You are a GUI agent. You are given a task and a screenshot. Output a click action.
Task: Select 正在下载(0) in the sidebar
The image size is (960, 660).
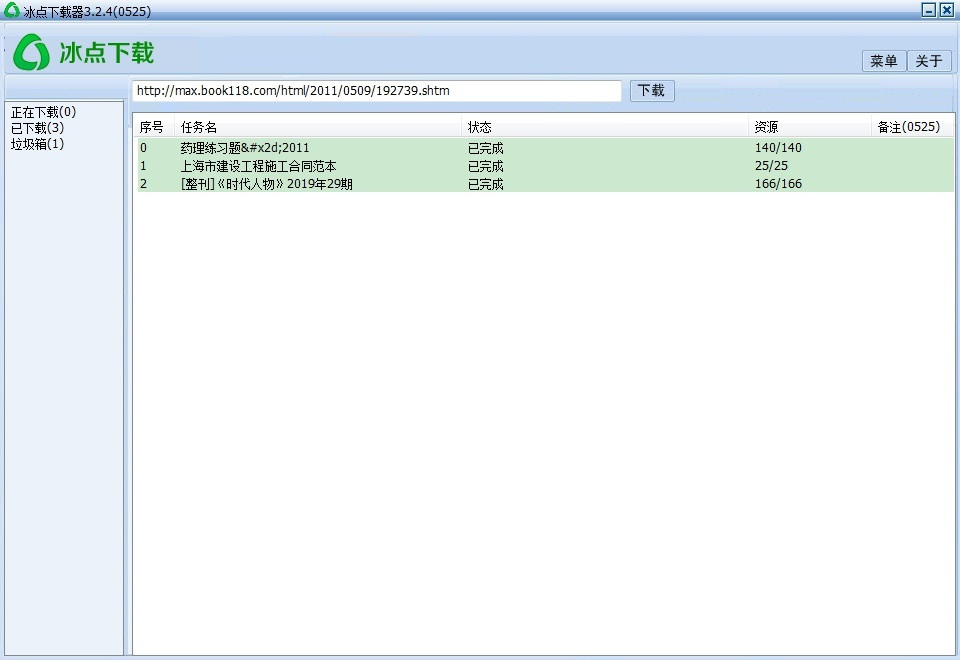[43, 112]
